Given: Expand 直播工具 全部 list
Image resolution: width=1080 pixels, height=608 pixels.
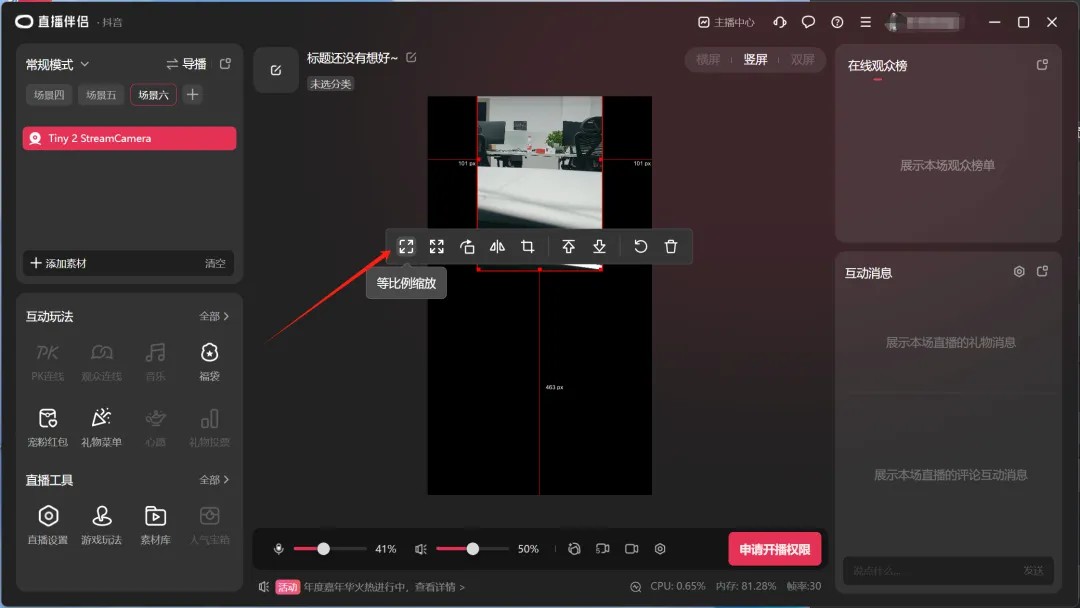Looking at the screenshot, I should (214, 480).
